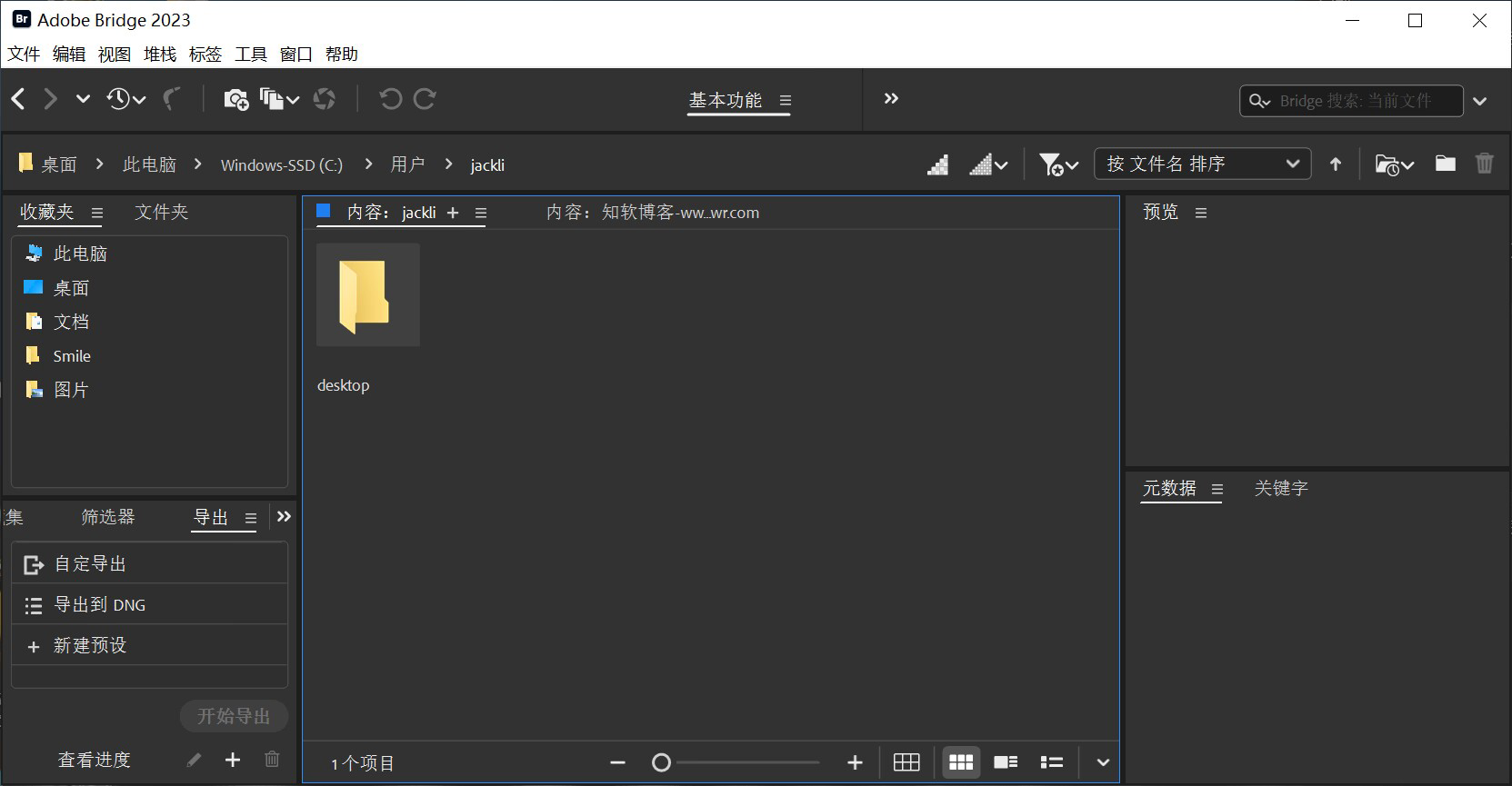Open 内容 jackli panel menu icon
The height and width of the screenshot is (786, 1512).
coord(481,214)
